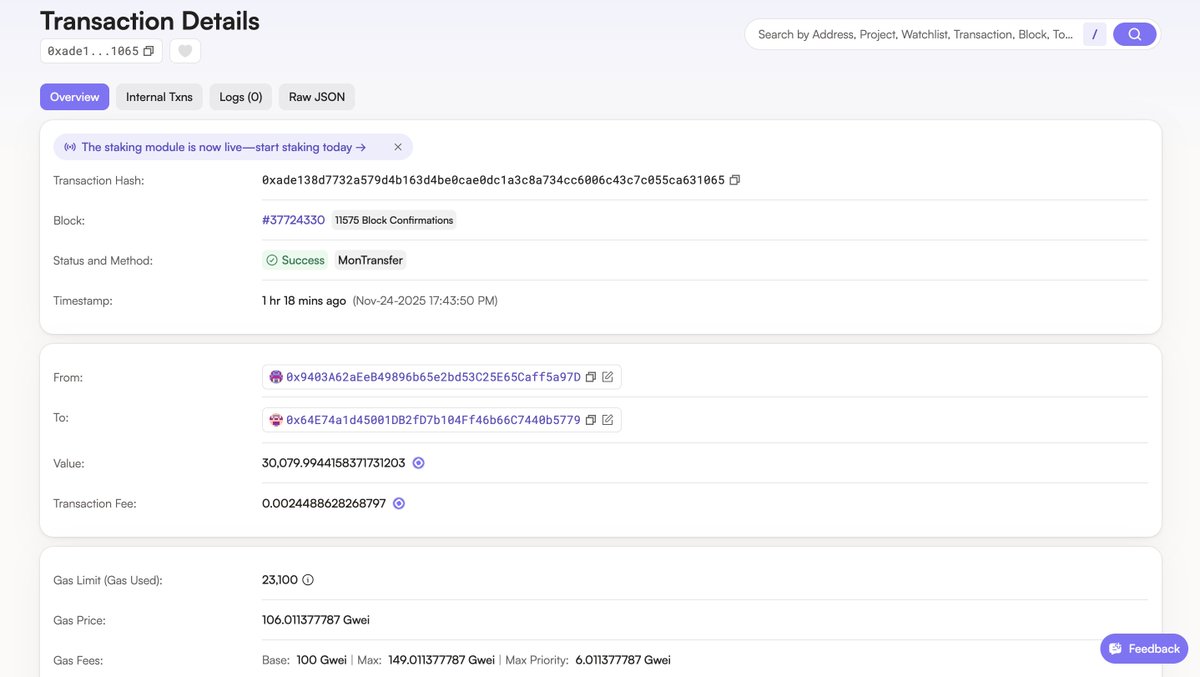Click the full transaction hash text

[493, 180]
